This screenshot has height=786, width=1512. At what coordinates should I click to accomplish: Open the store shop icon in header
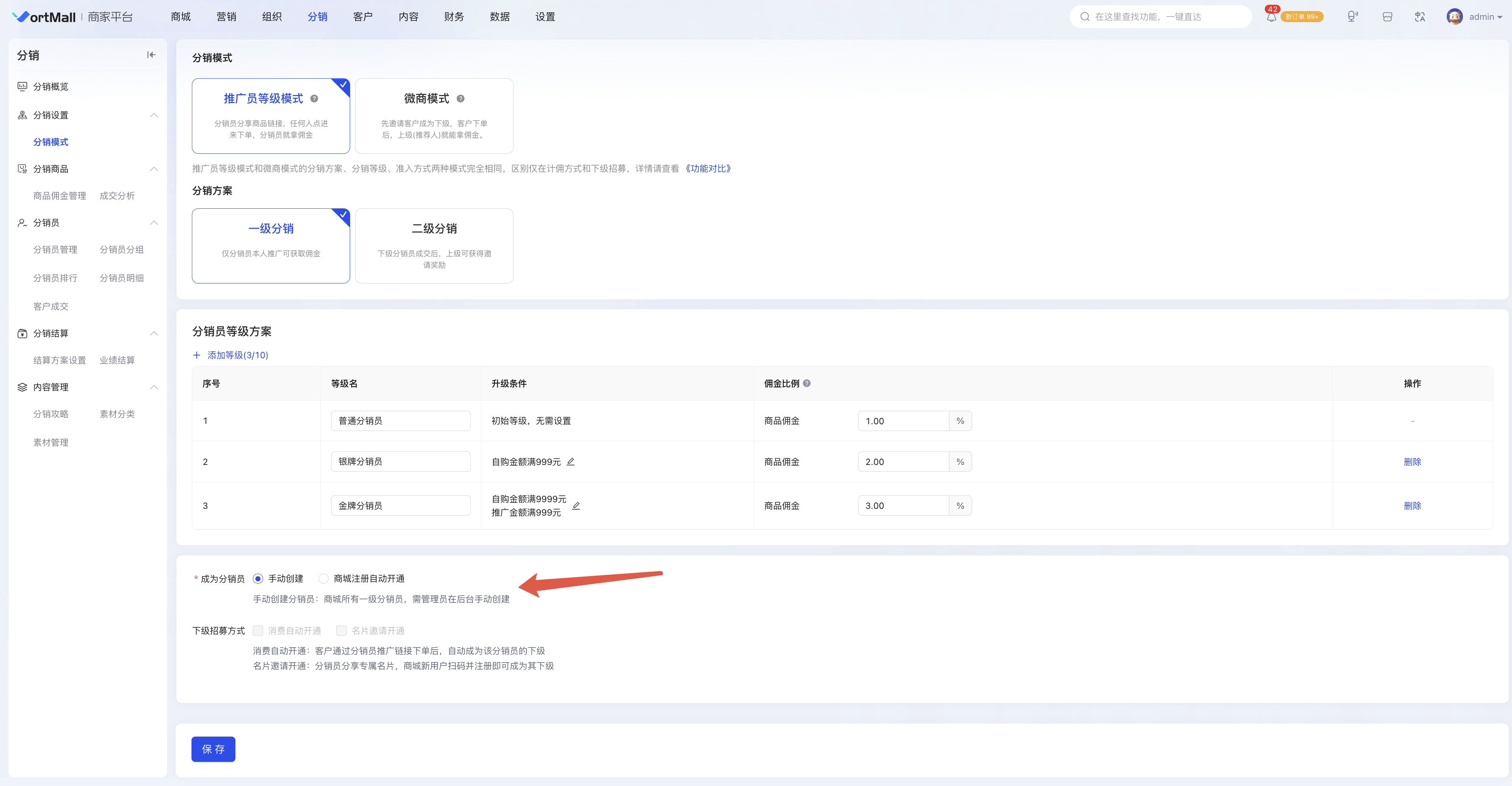(1387, 17)
